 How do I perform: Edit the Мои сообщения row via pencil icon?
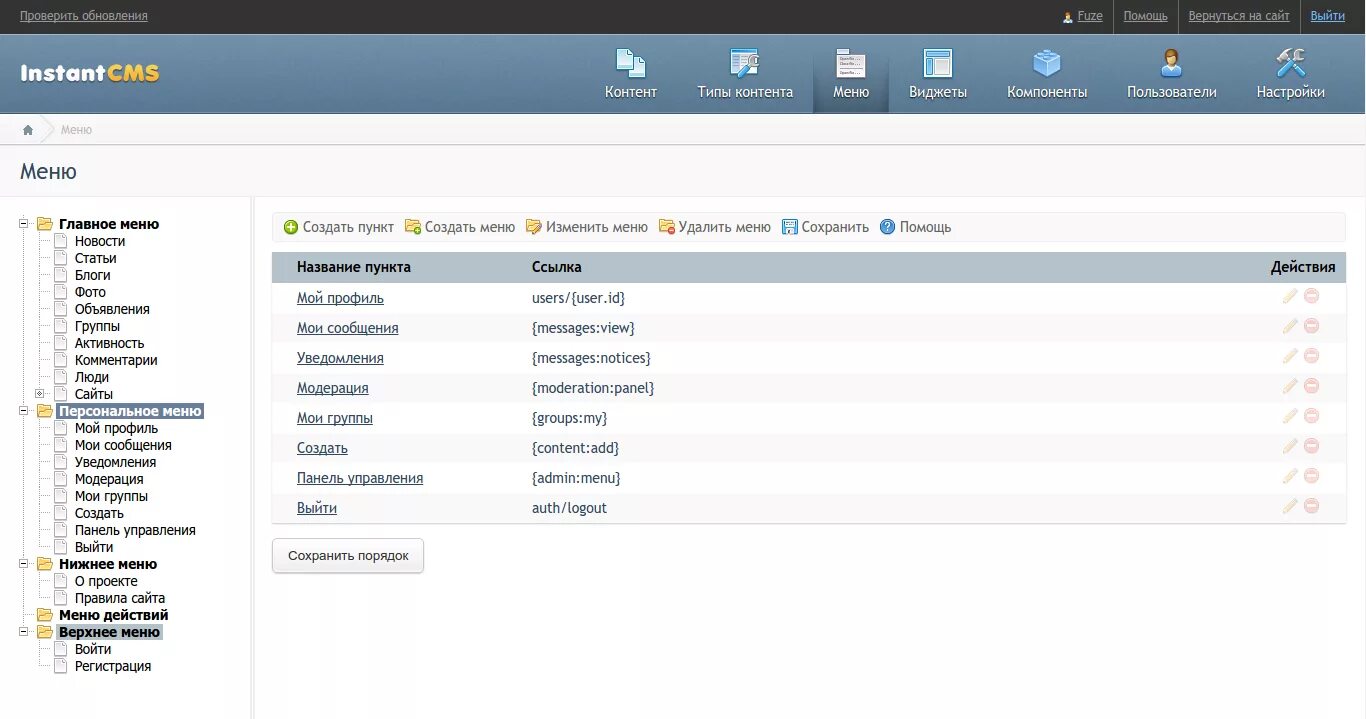click(x=1290, y=326)
